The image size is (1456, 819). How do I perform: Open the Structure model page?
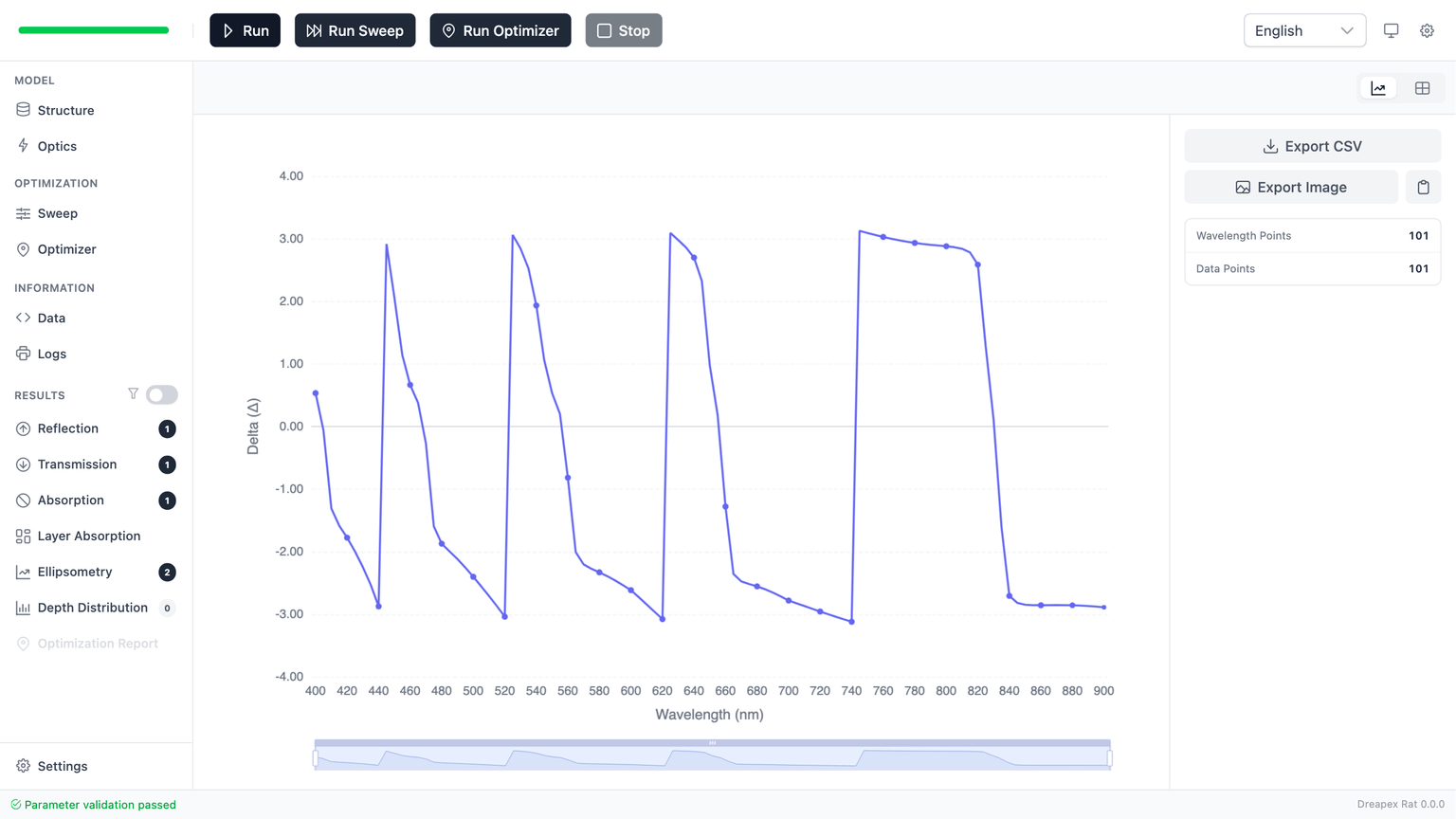65,110
